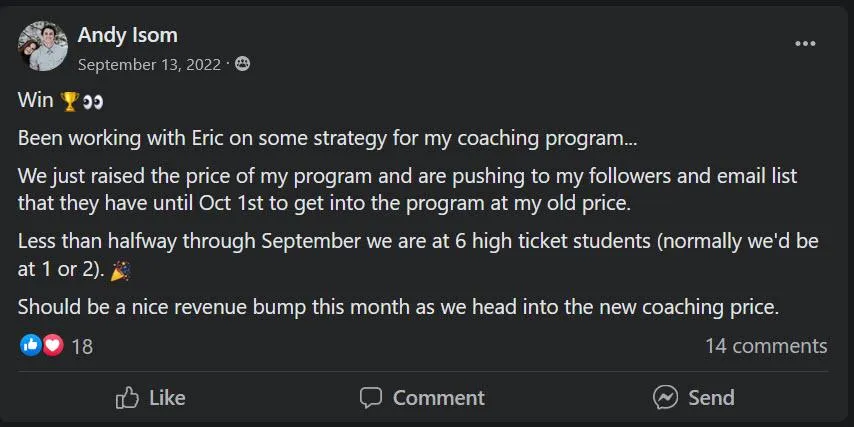Toggle Like on this post

[150, 397]
